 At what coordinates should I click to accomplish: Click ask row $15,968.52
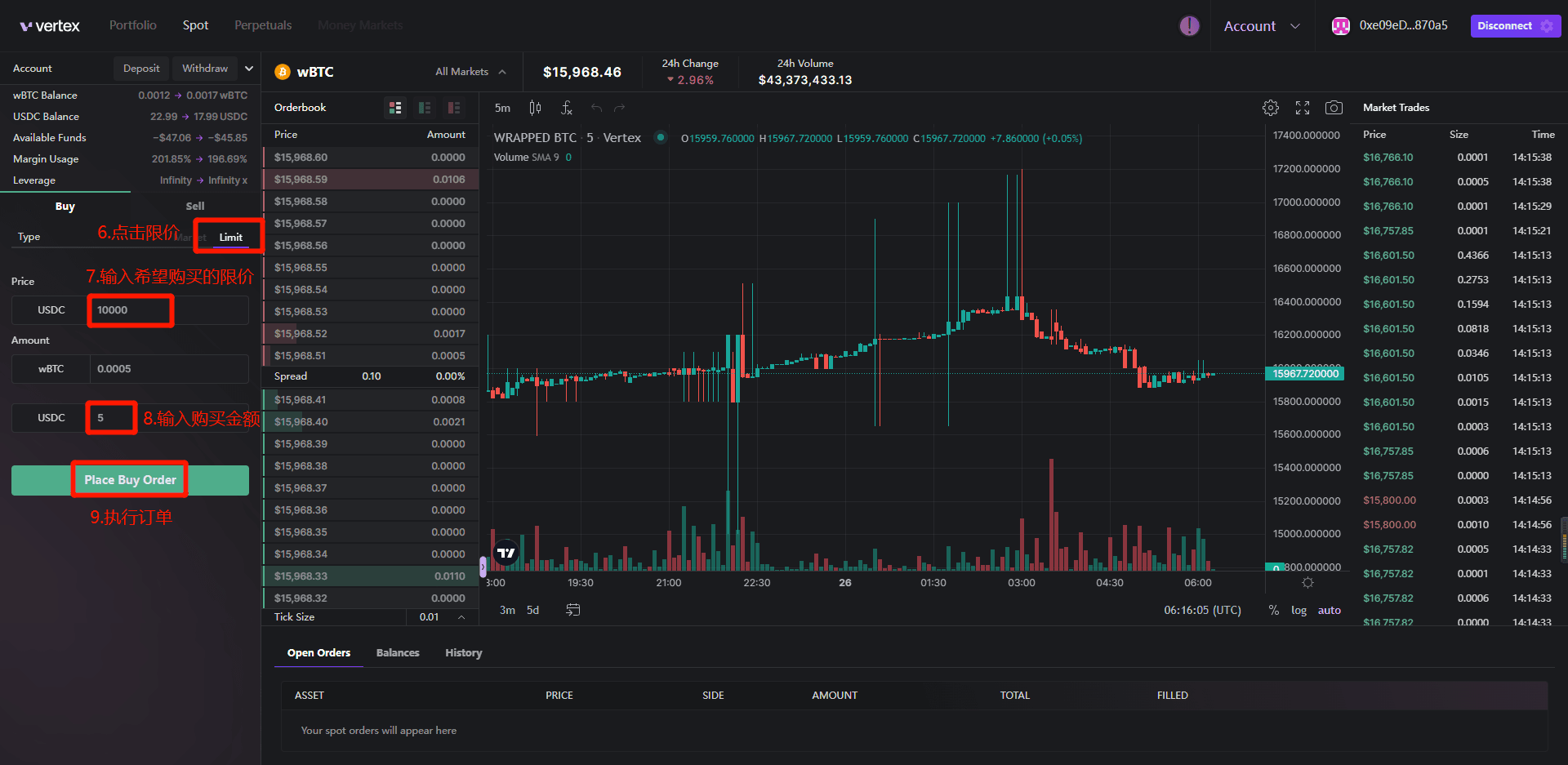pyautogui.click(x=370, y=334)
